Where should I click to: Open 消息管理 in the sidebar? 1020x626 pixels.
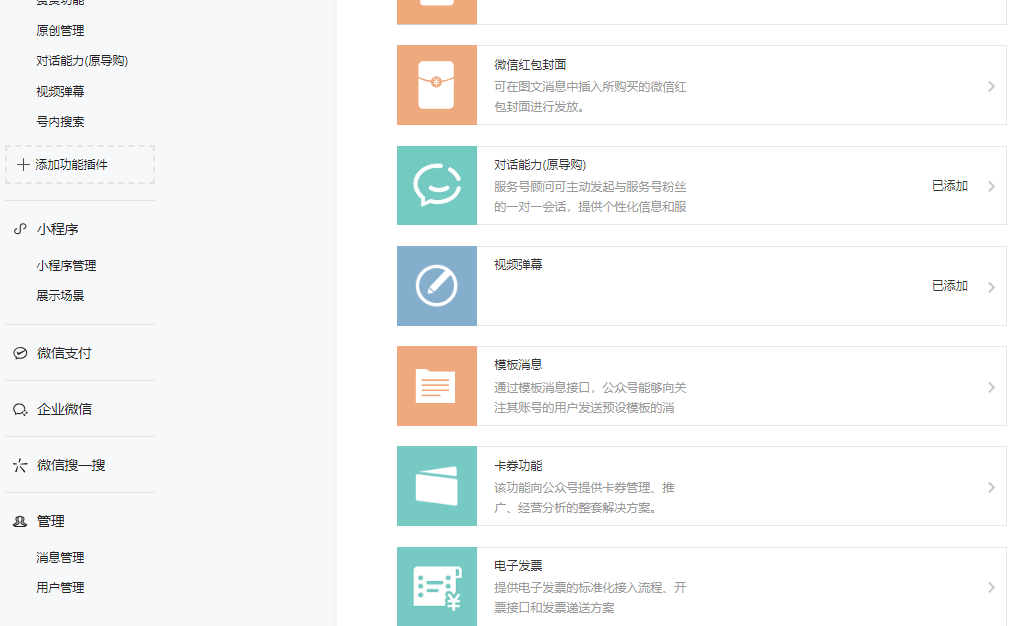click(60, 558)
